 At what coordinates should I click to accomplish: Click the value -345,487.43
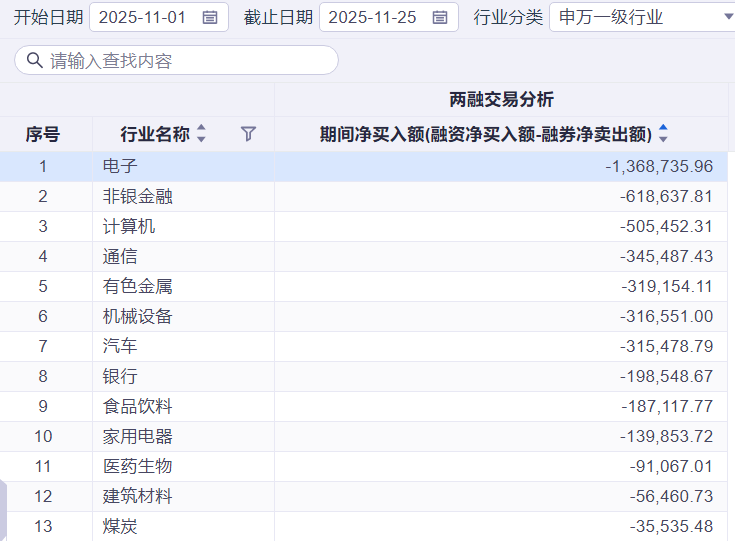[x=666, y=256]
